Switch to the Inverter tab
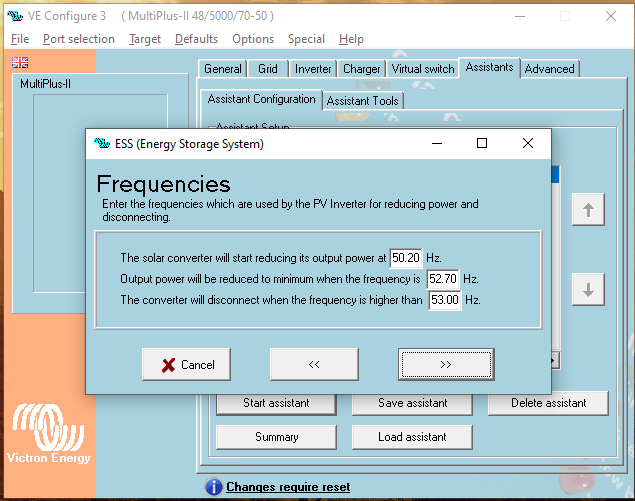The image size is (635, 501). point(313,69)
